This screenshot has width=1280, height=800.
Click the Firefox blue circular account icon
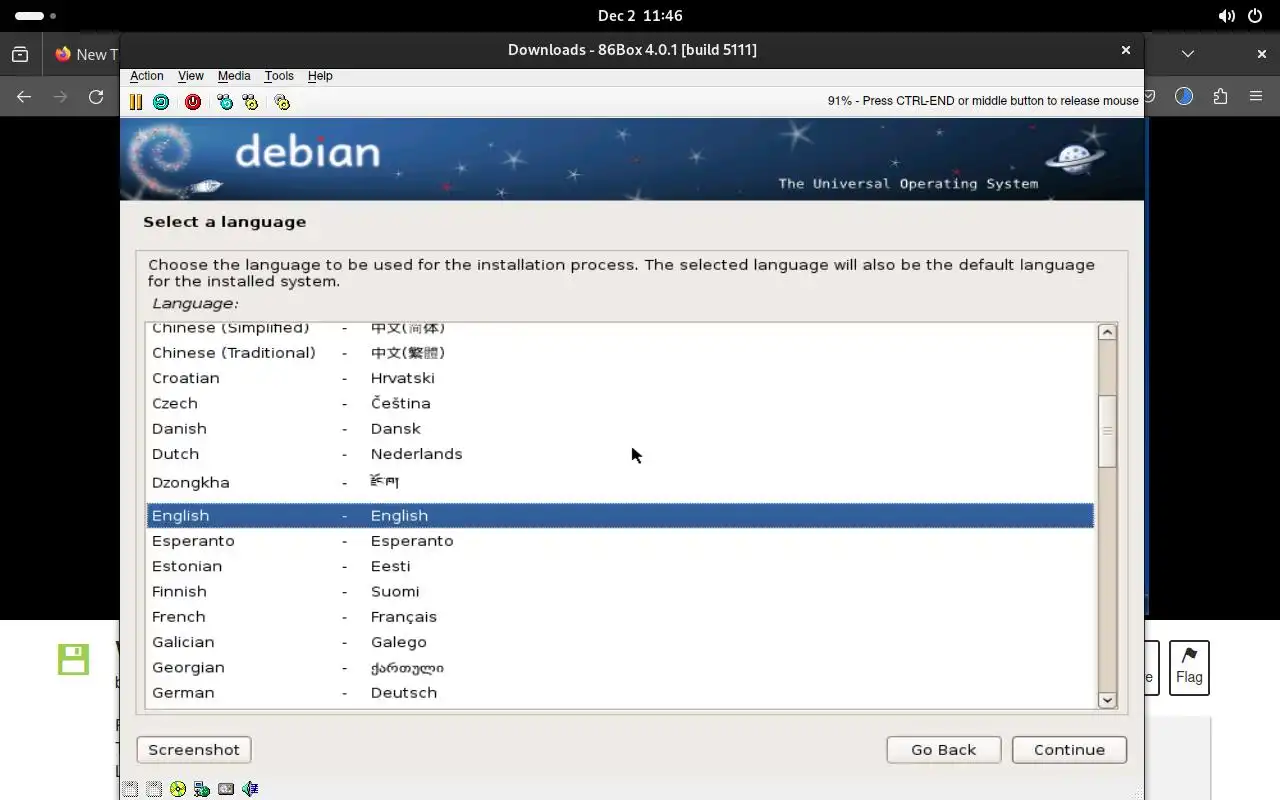[1184, 97]
